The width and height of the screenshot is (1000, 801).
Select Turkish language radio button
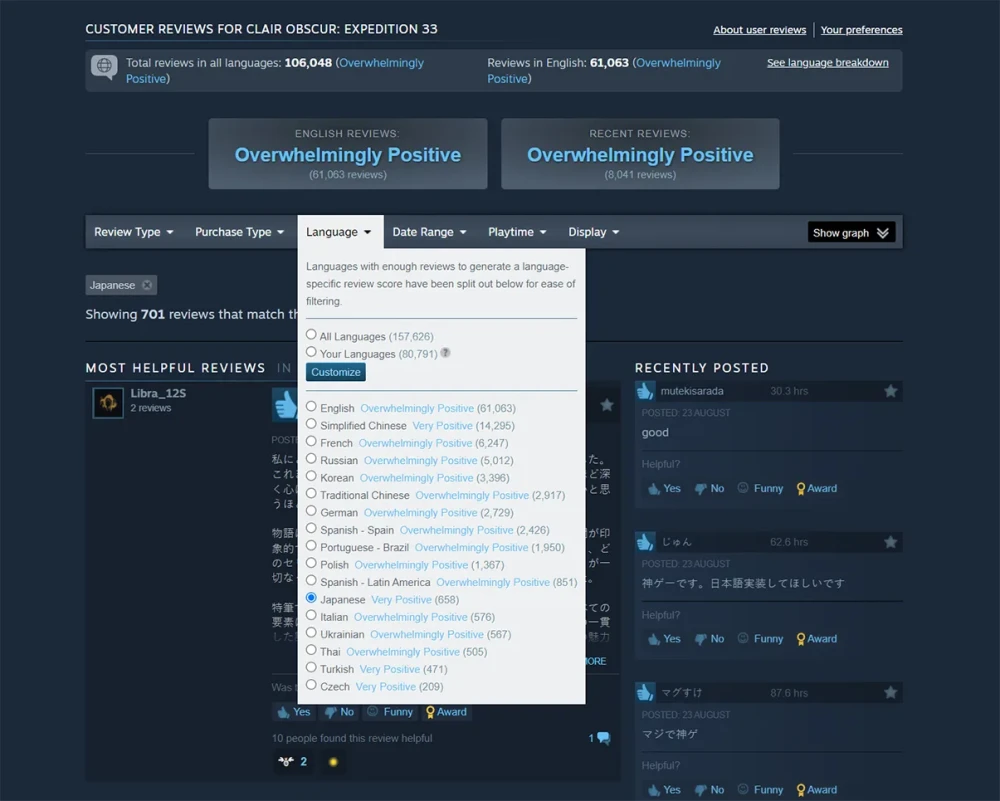coord(311,667)
